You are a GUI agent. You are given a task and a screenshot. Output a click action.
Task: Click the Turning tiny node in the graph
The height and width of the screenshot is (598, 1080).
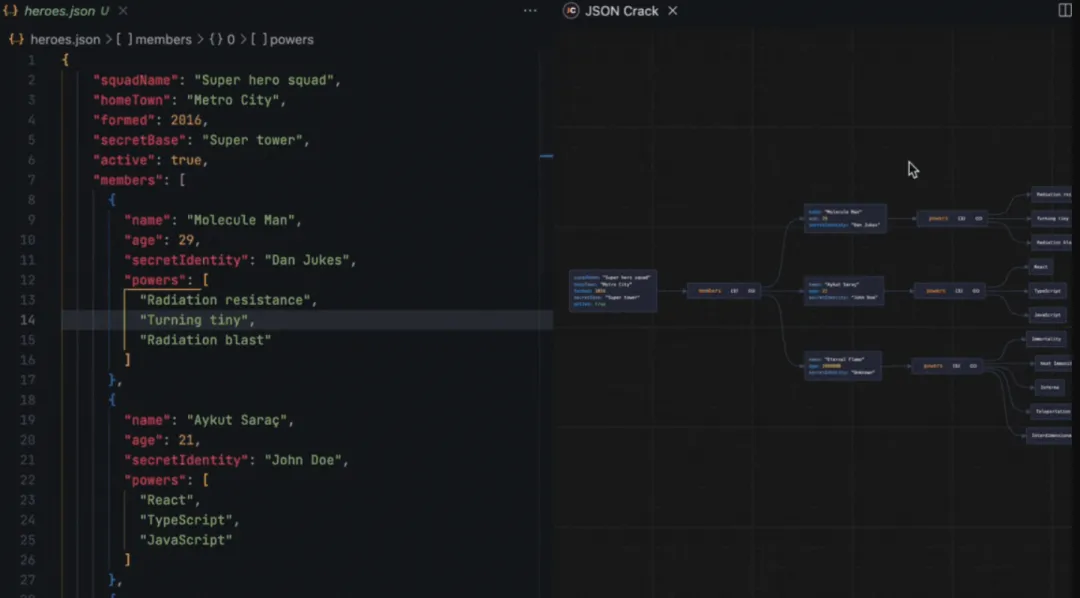pyautogui.click(x=1051, y=218)
